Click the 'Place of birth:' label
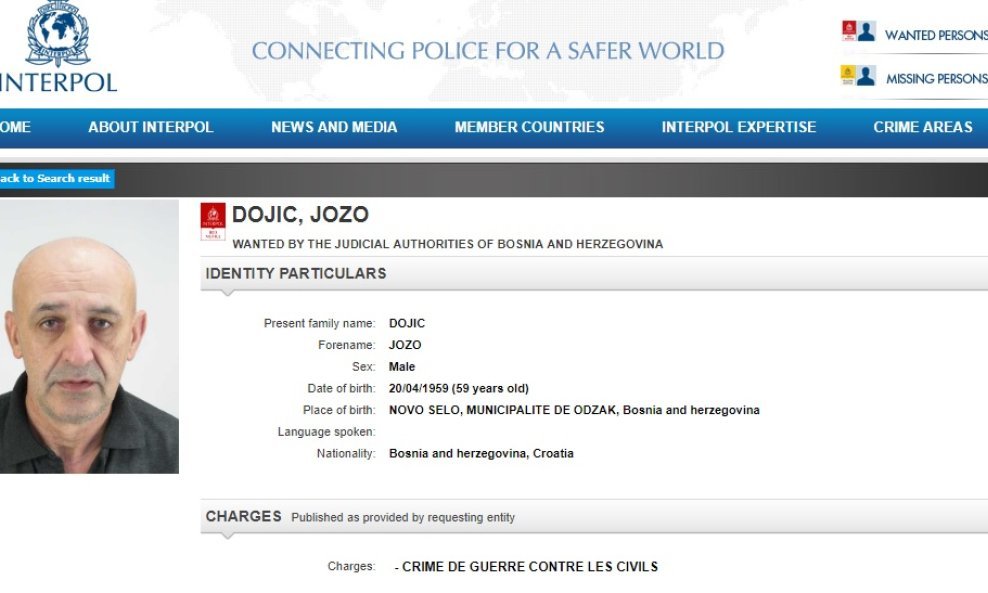Screen dimensions: 988x593 click(x=339, y=410)
